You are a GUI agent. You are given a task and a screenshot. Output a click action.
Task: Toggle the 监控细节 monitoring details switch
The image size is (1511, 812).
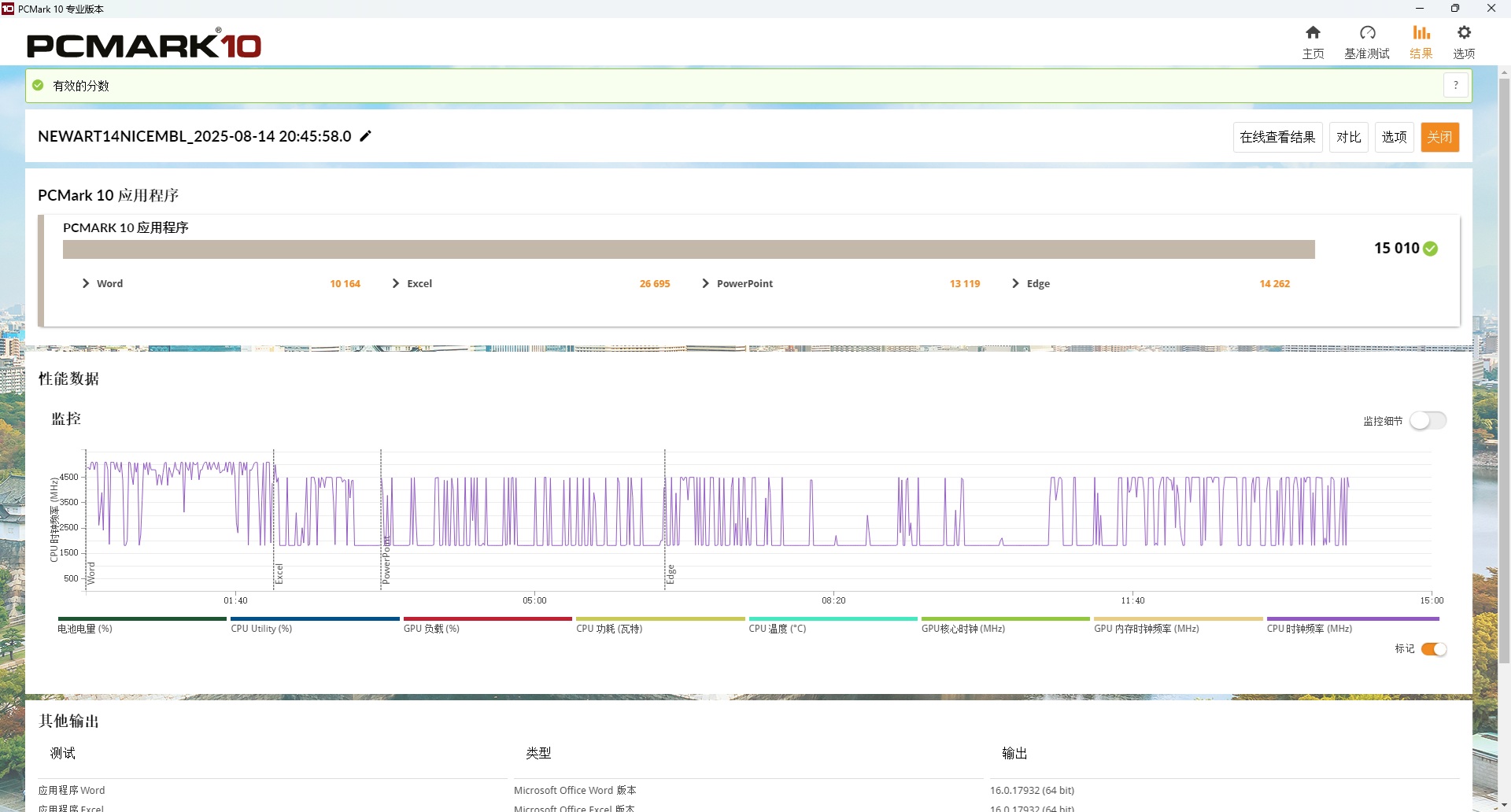1428,421
